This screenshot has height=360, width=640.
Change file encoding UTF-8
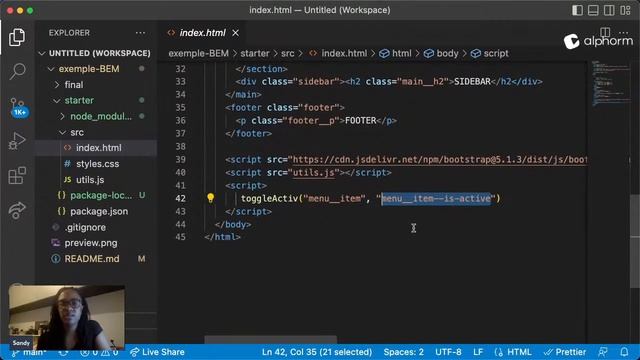[x=448, y=352]
